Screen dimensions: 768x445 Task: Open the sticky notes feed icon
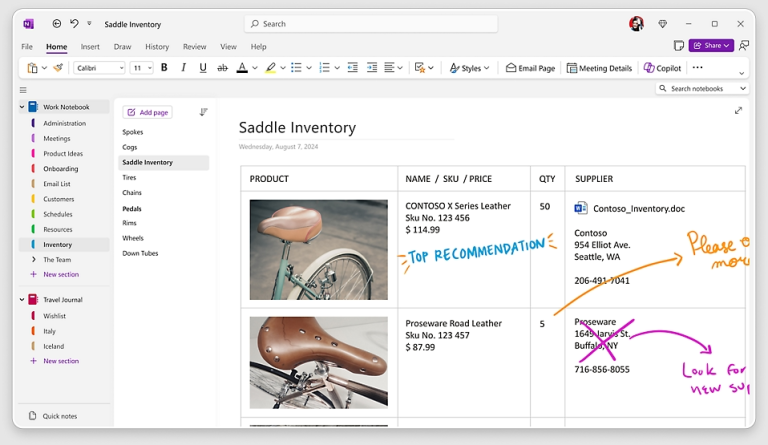pos(678,46)
